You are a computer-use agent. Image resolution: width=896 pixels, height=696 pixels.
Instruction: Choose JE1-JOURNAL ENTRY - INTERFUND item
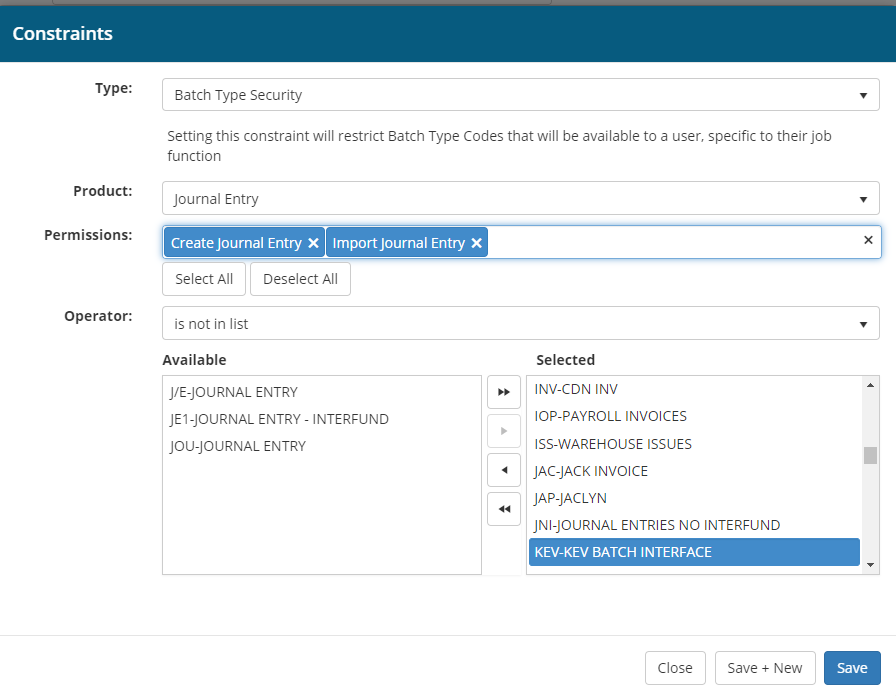tap(279, 419)
